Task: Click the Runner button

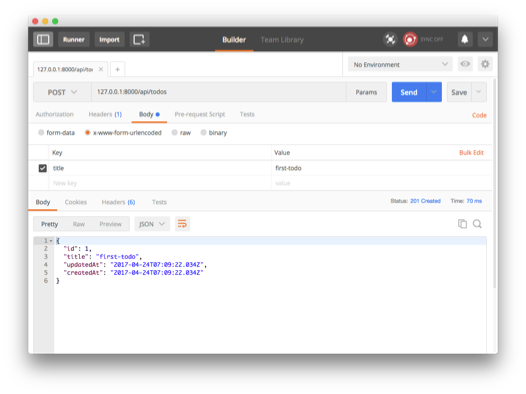Action: tap(74, 39)
